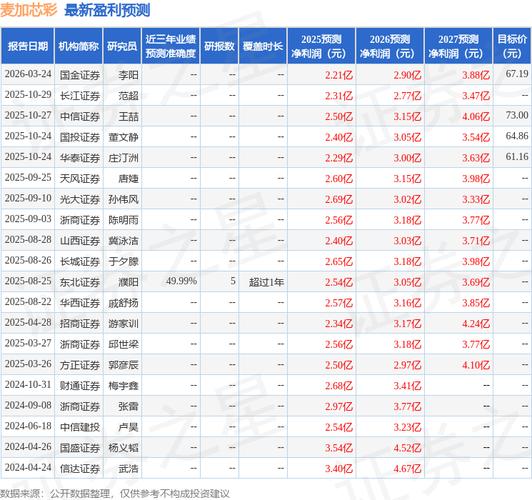The width and height of the screenshot is (532, 500).
Task: Click analyst 孙伟风 in 光大证券 row
Action: point(124,199)
